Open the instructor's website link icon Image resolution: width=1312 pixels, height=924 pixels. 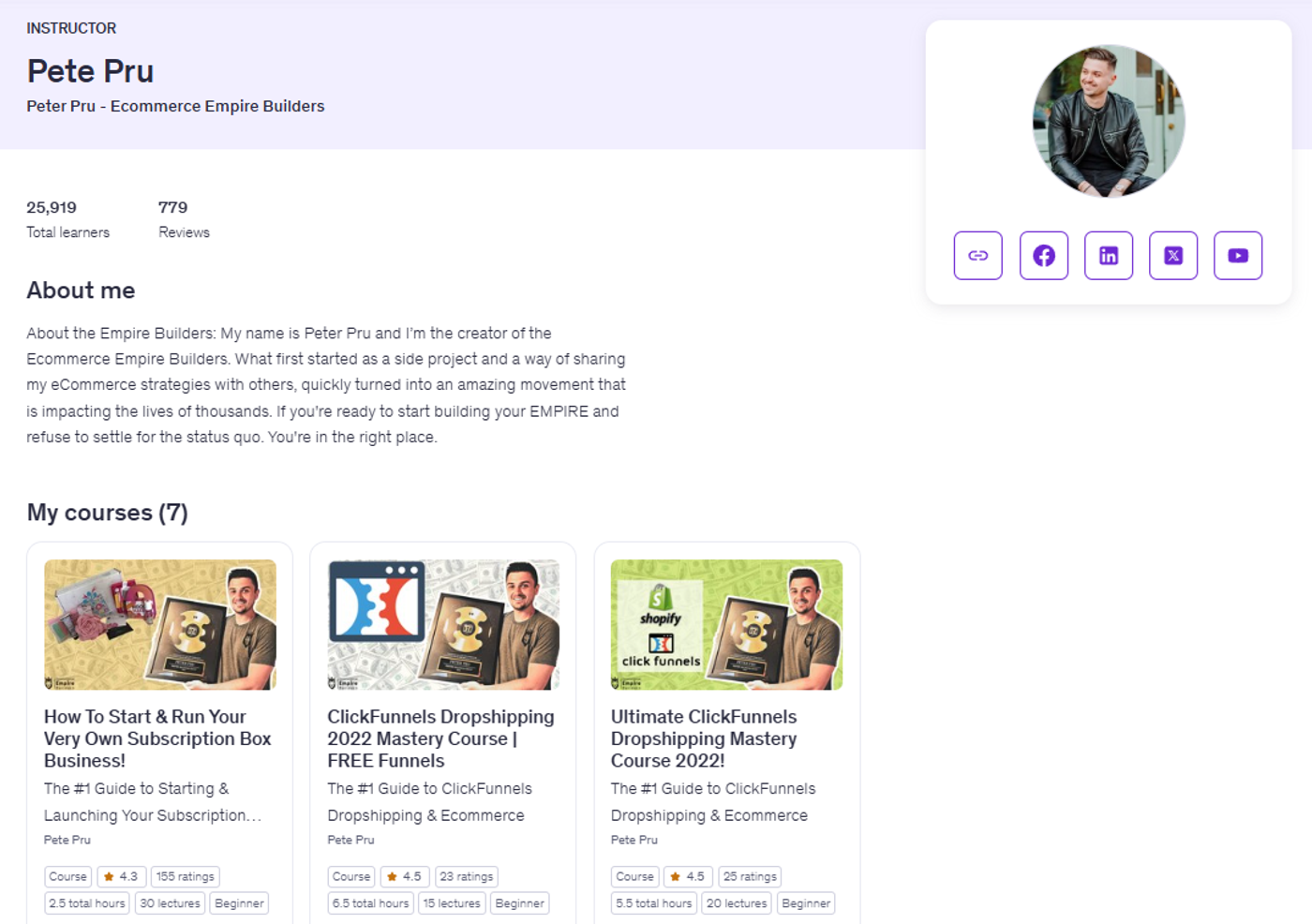[978, 255]
